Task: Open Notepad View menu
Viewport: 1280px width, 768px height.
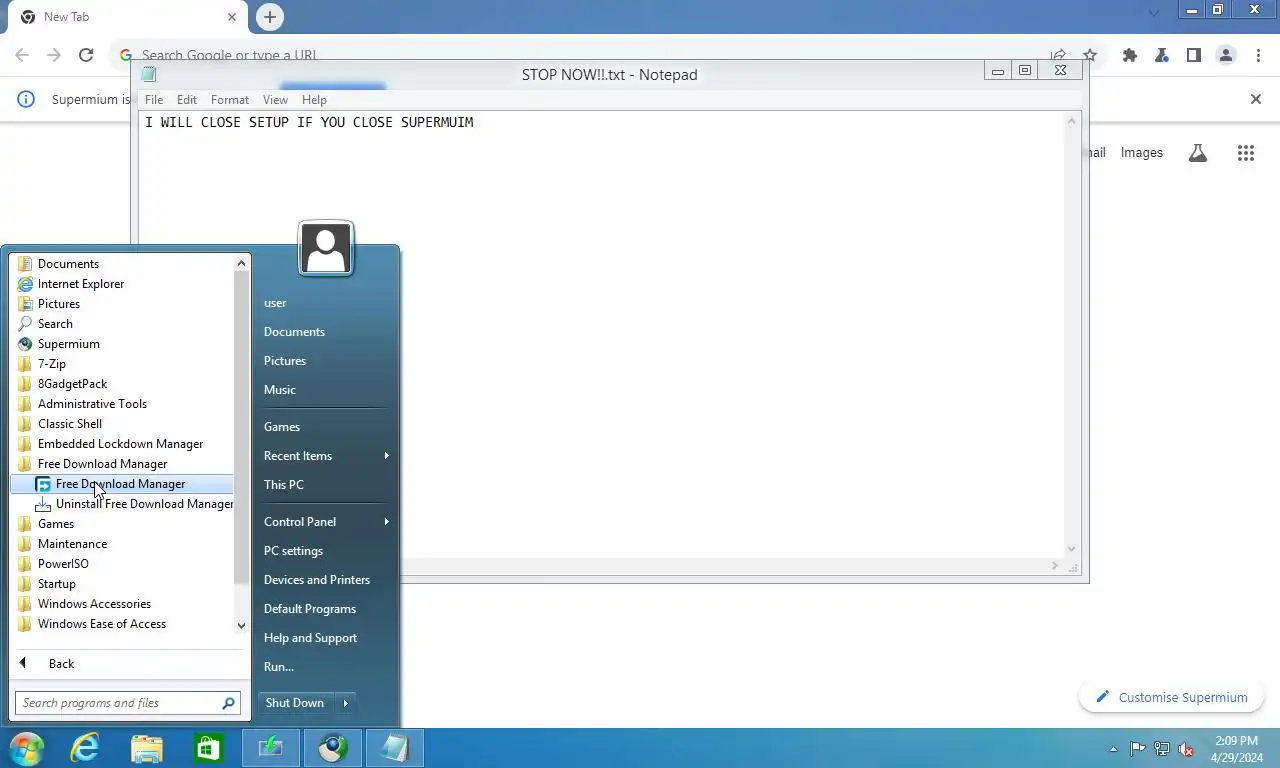Action: (x=275, y=100)
